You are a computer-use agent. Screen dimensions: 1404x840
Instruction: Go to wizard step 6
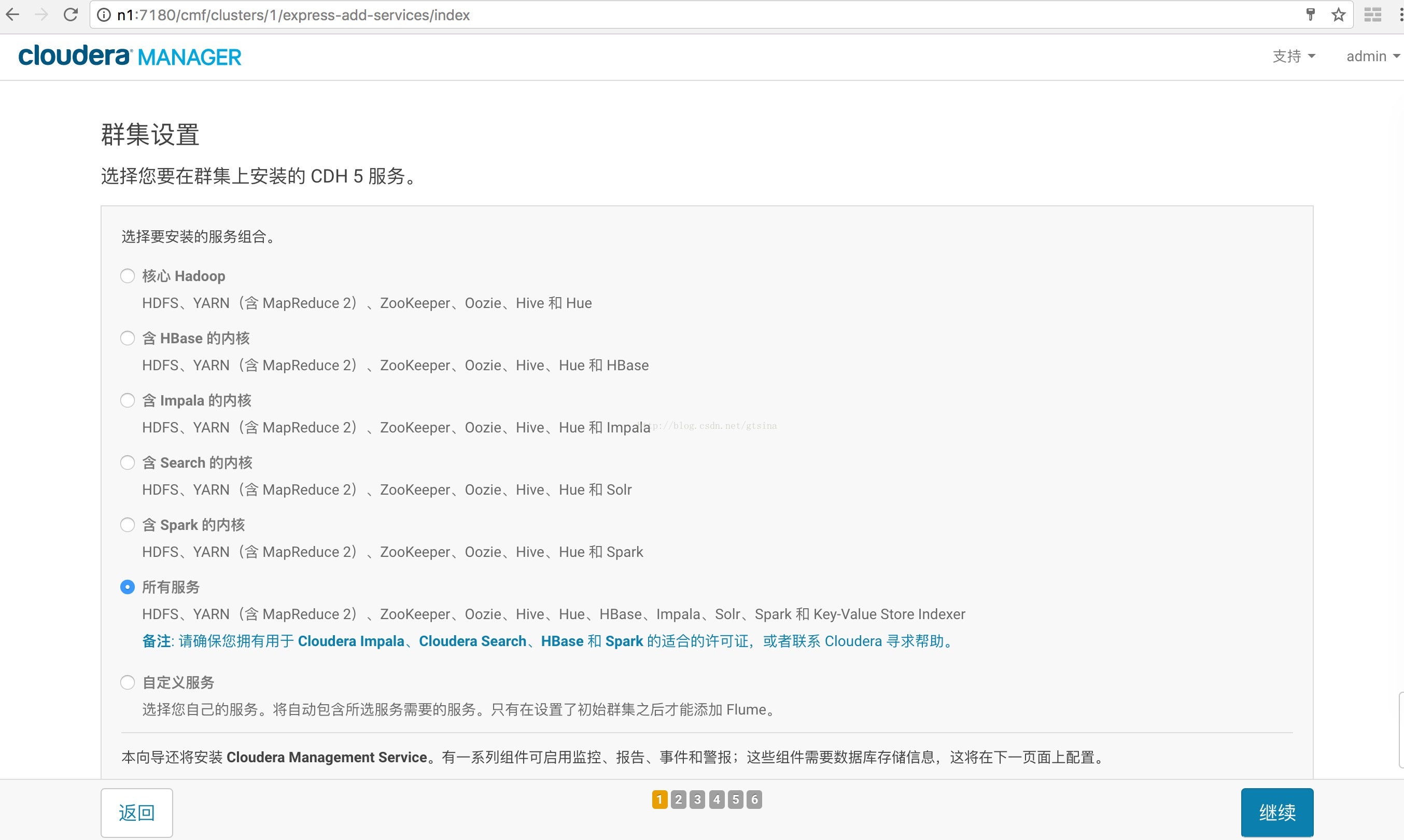coord(754,799)
